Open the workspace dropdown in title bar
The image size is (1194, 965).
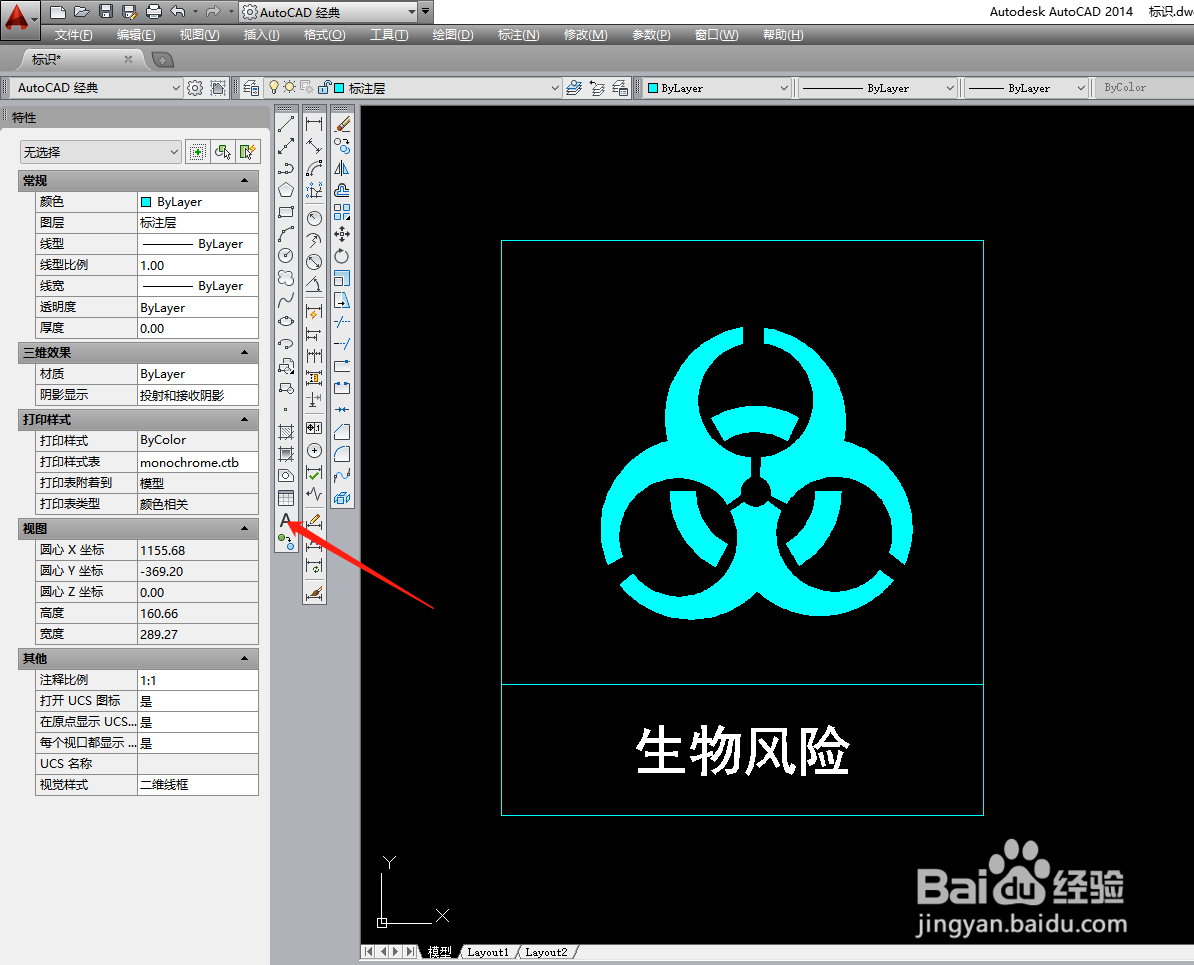(412, 12)
